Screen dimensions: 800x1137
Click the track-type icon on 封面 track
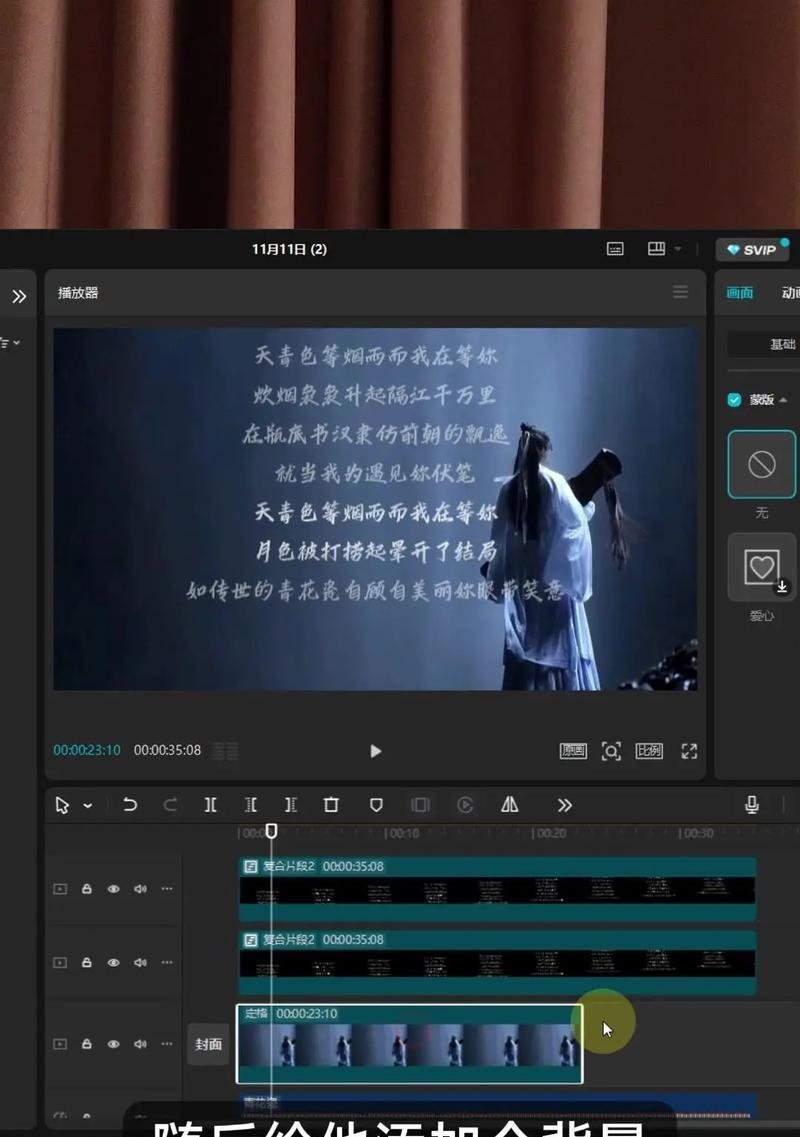tap(60, 1044)
